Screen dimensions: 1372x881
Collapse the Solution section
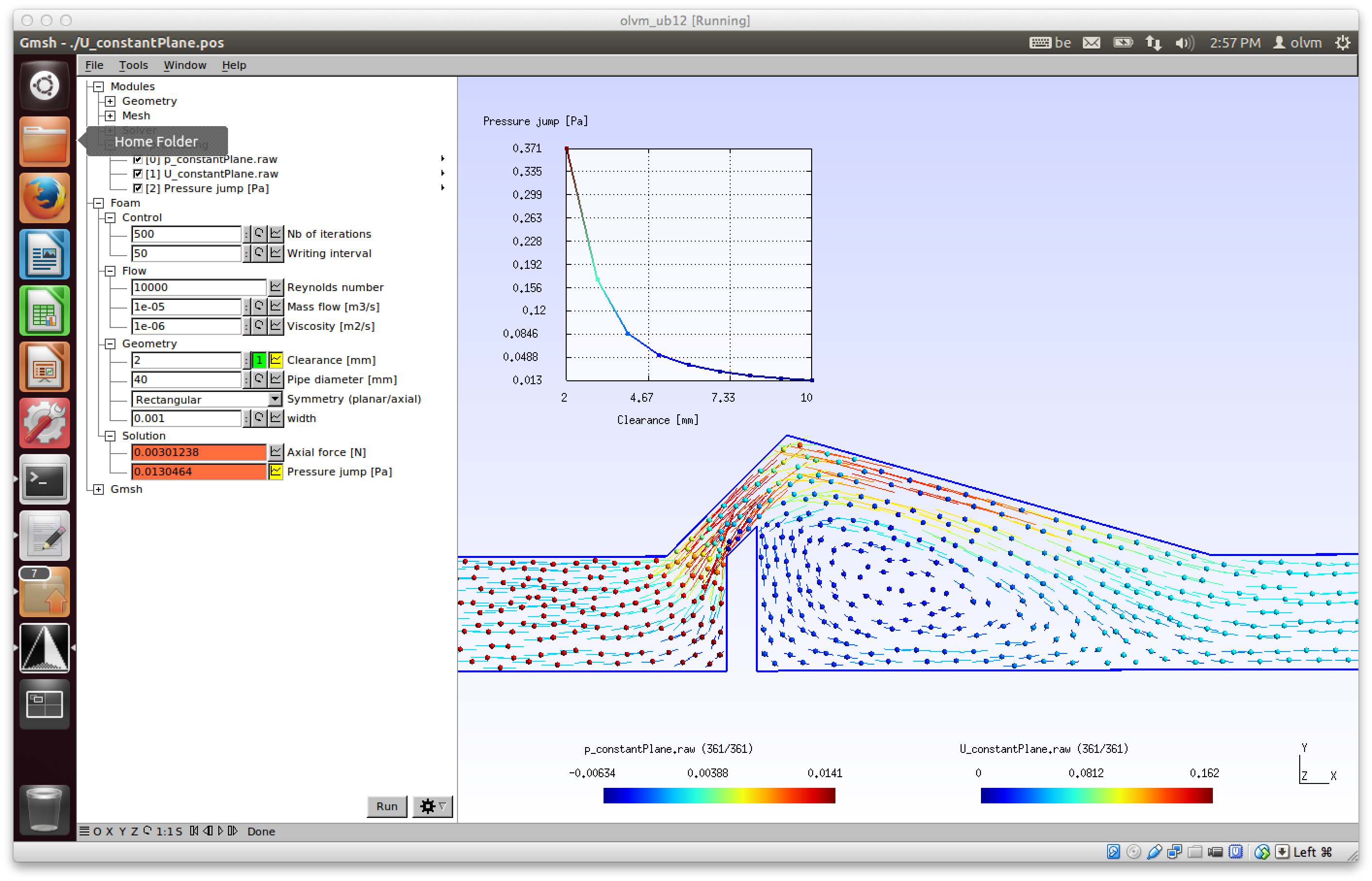coord(110,436)
